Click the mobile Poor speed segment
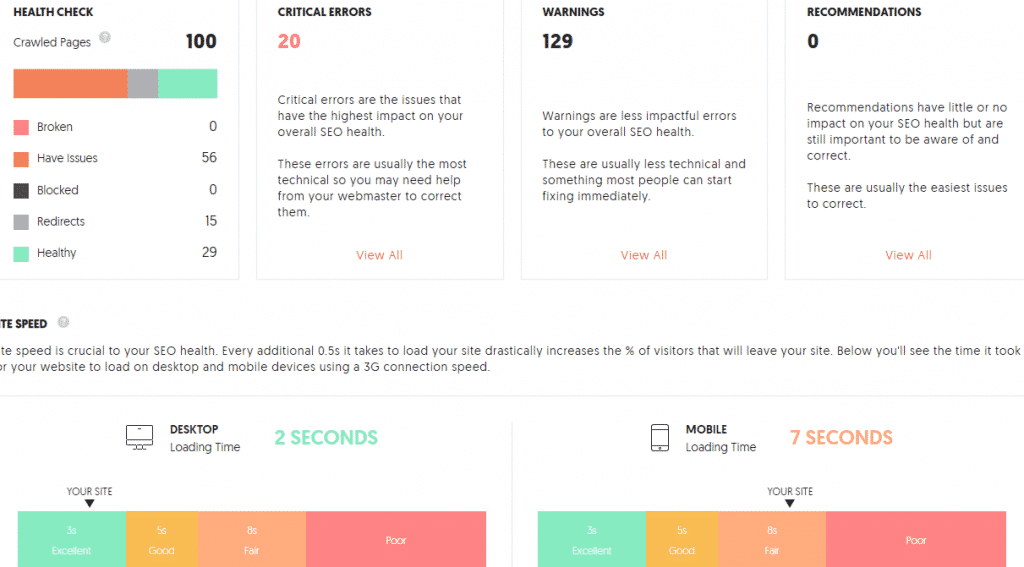 click(916, 540)
